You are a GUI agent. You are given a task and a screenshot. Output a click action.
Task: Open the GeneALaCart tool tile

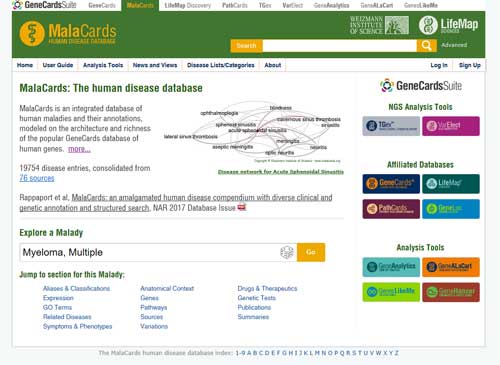pyautogui.click(x=451, y=267)
